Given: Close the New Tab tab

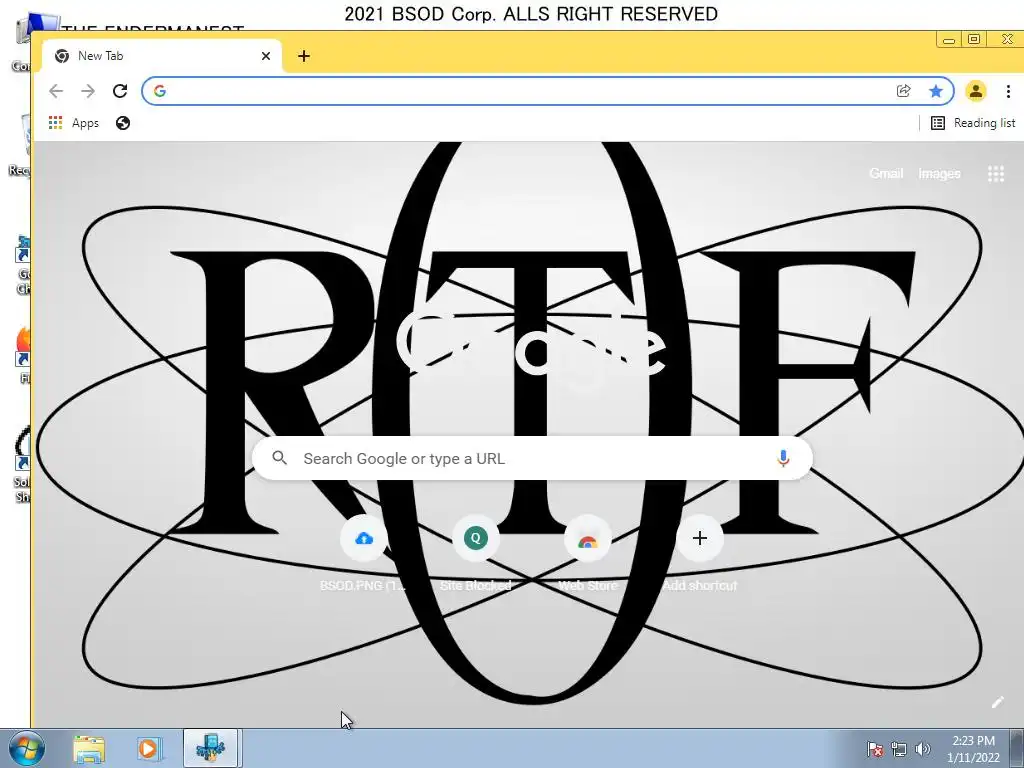Looking at the screenshot, I should (266, 56).
